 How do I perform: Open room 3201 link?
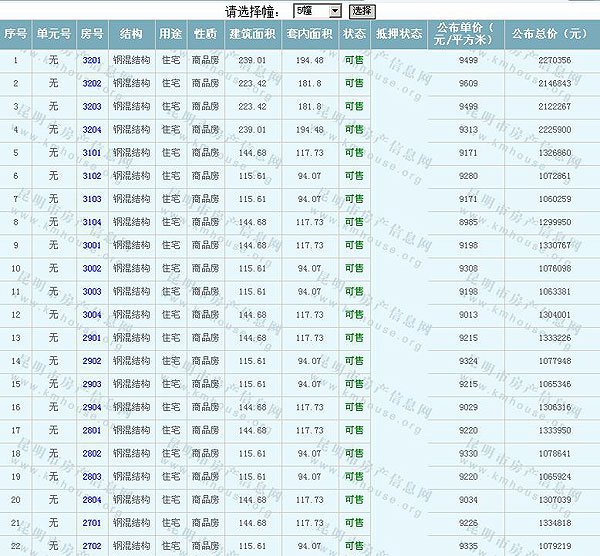(x=92, y=60)
